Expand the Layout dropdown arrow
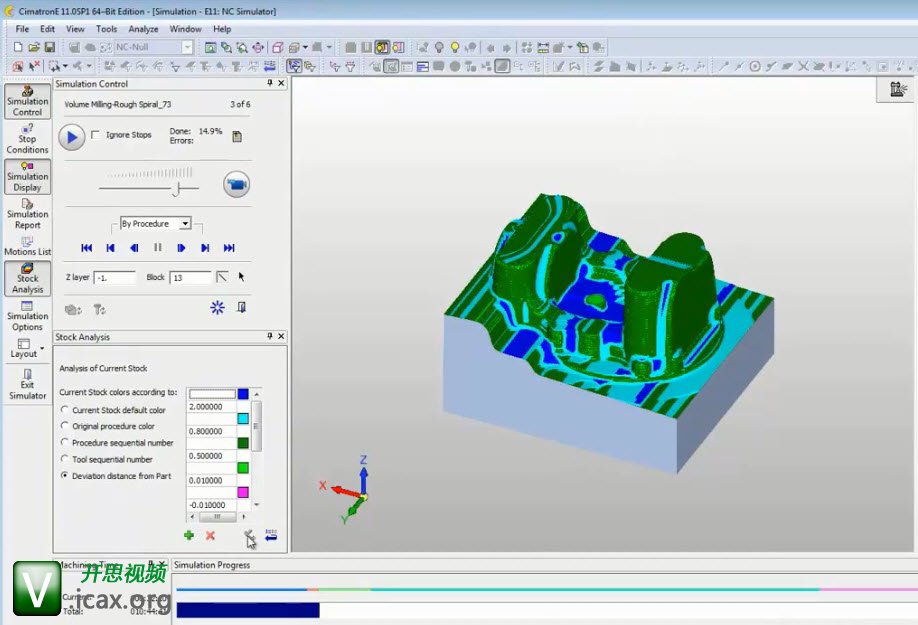Image resolution: width=918 pixels, height=625 pixels. point(42,348)
